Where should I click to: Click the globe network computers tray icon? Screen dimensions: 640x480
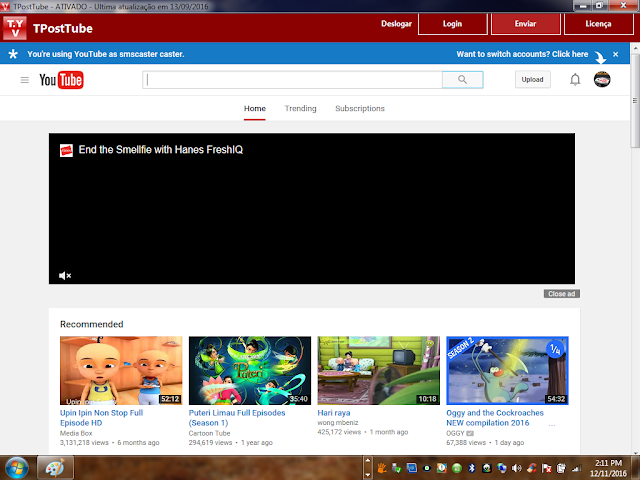[502, 468]
